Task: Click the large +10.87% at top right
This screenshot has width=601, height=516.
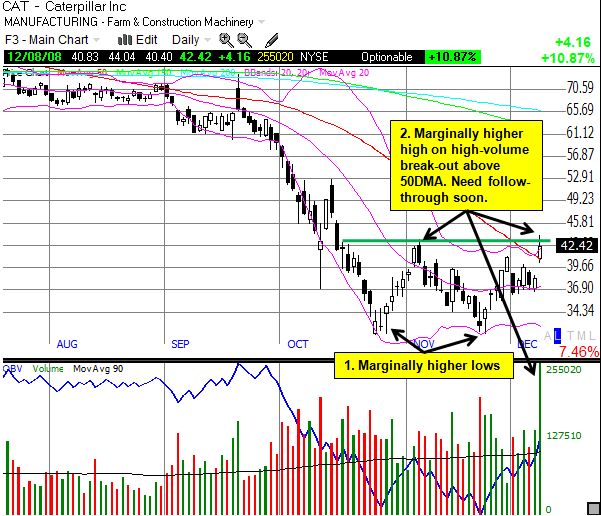Action: coord(568,58)
